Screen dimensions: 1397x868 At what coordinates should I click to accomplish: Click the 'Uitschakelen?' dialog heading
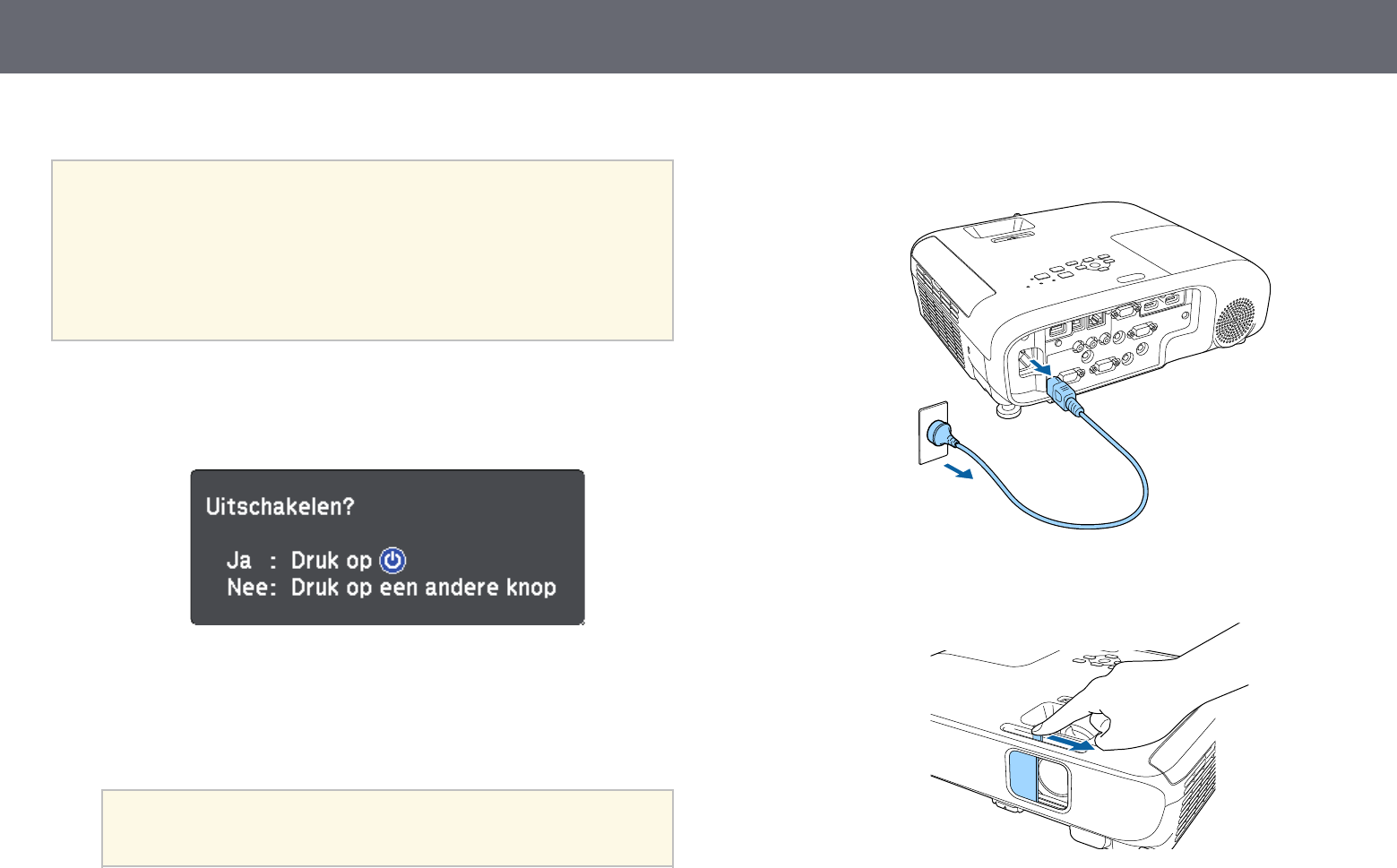(280, 507)
